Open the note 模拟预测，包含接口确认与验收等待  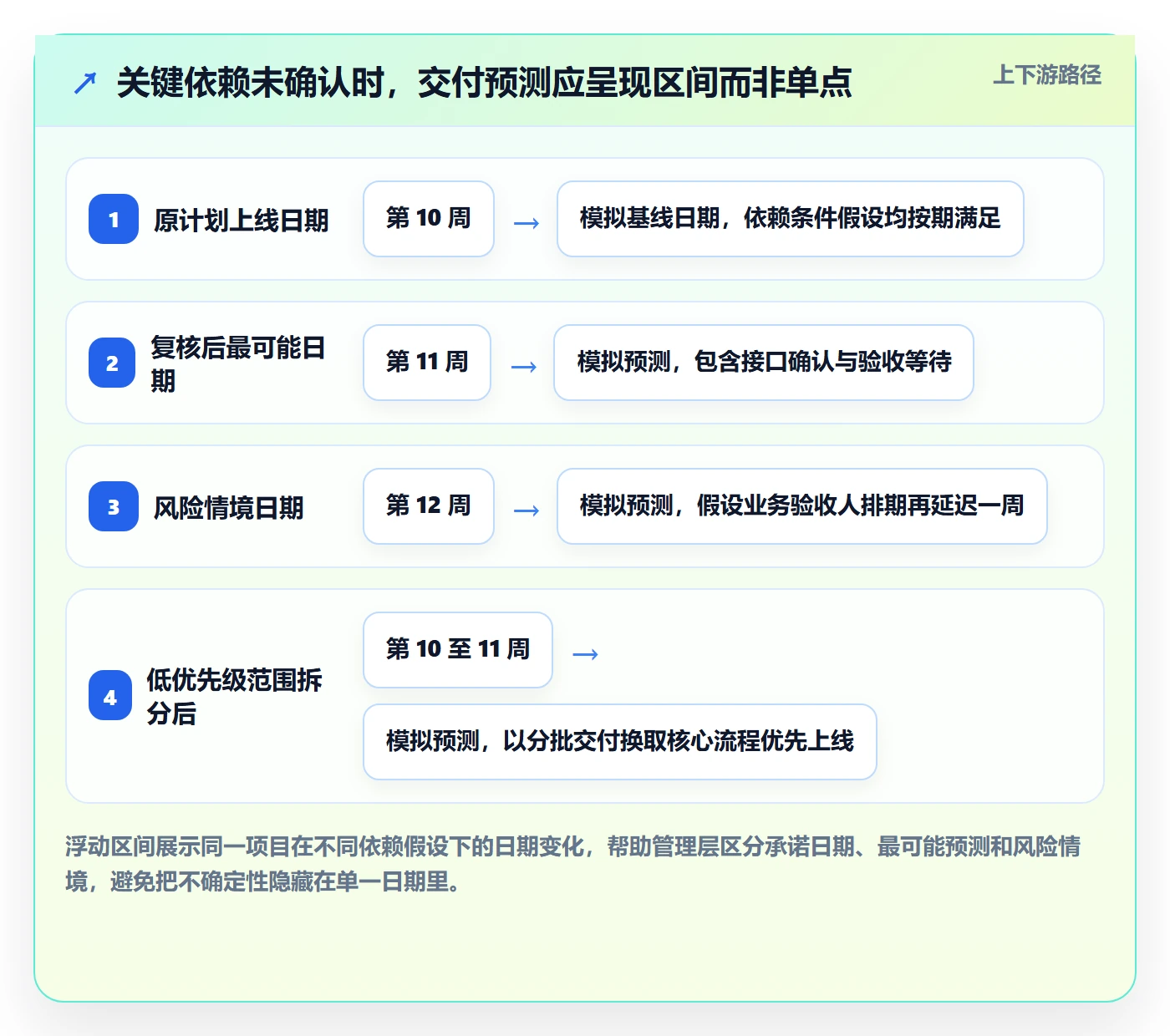[764, 363]
